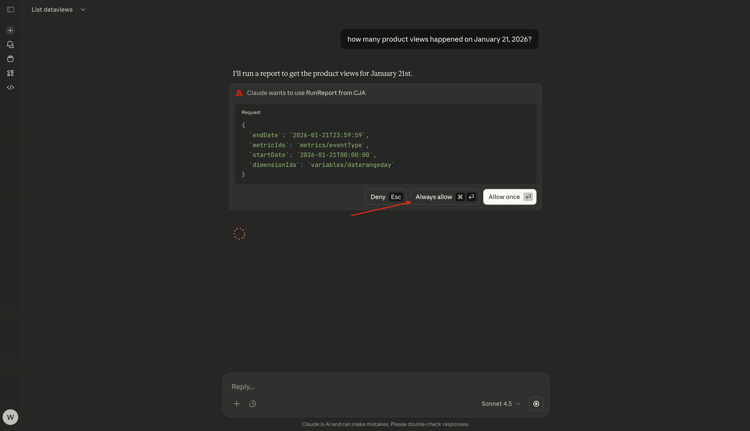
Task: Open the Code icon in sidebar
Action: 11,88
